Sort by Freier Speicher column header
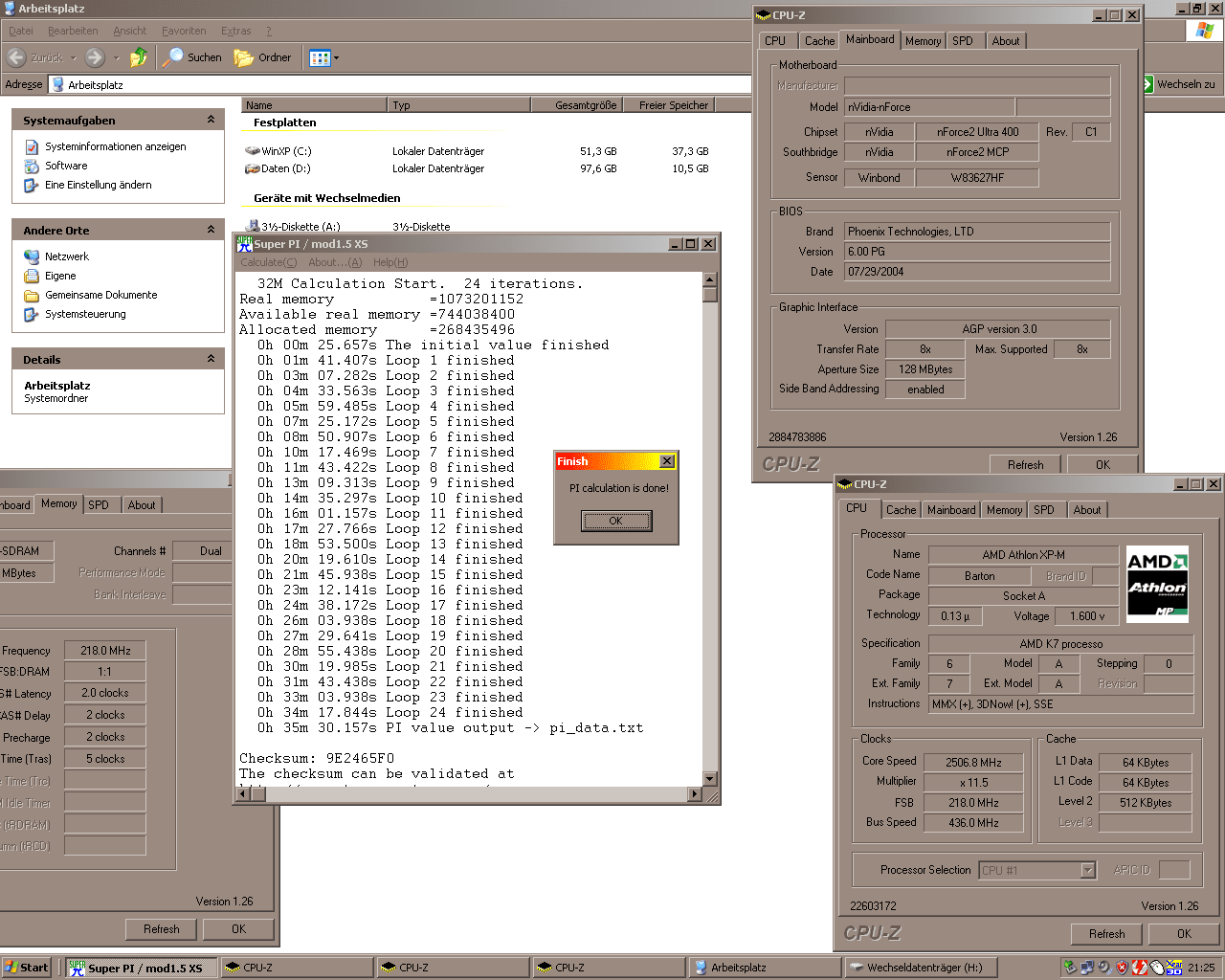Viewport: 1225px width, 980px height. click(669, 105)
